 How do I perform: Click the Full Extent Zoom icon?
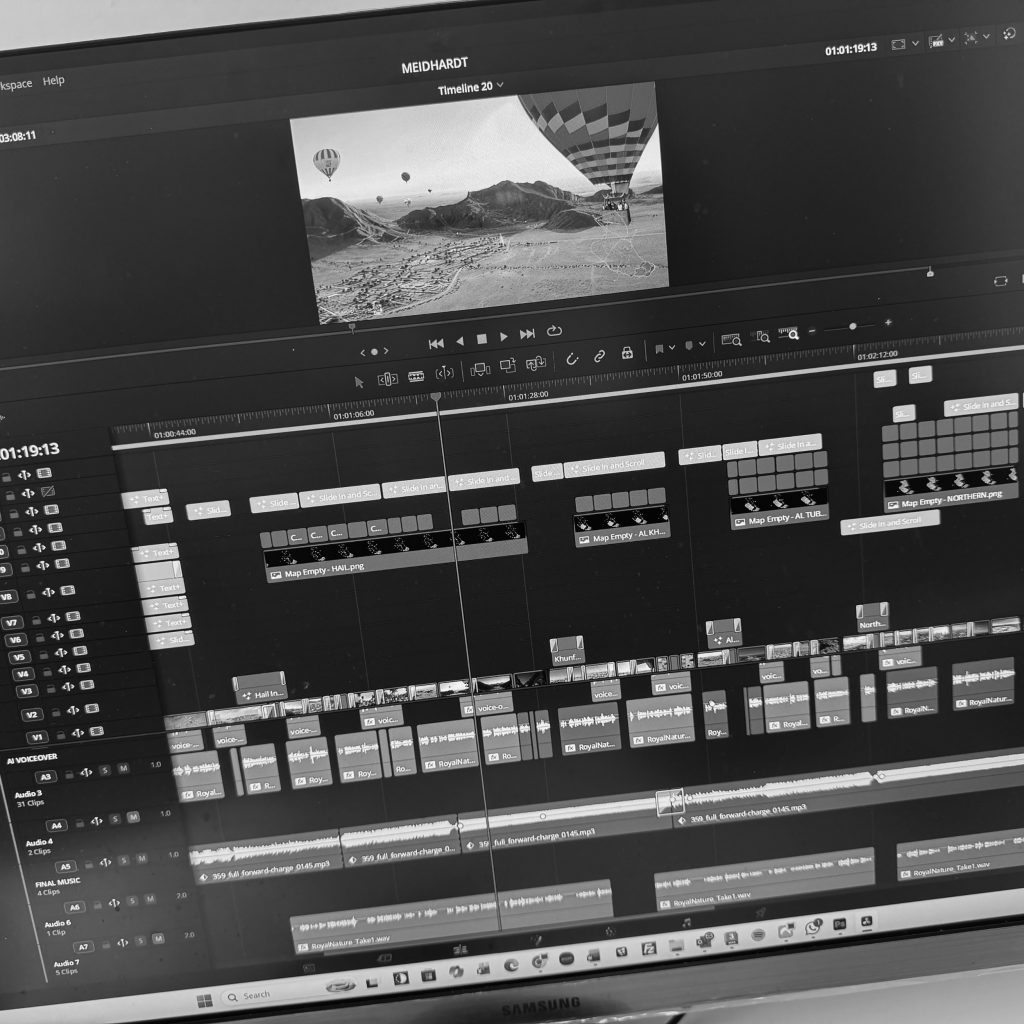coord(731,340)
